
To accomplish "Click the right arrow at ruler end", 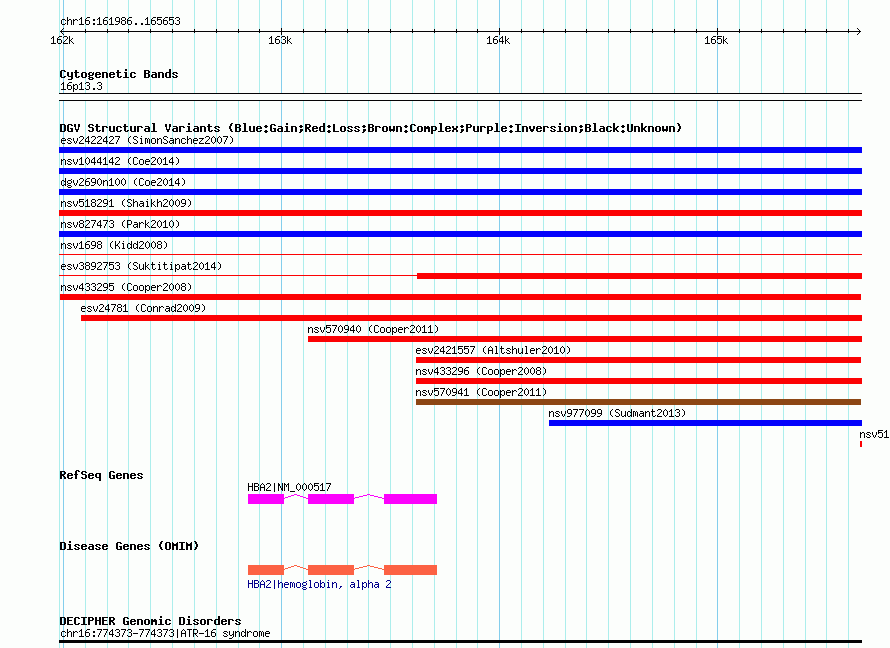I will point(858,31).
